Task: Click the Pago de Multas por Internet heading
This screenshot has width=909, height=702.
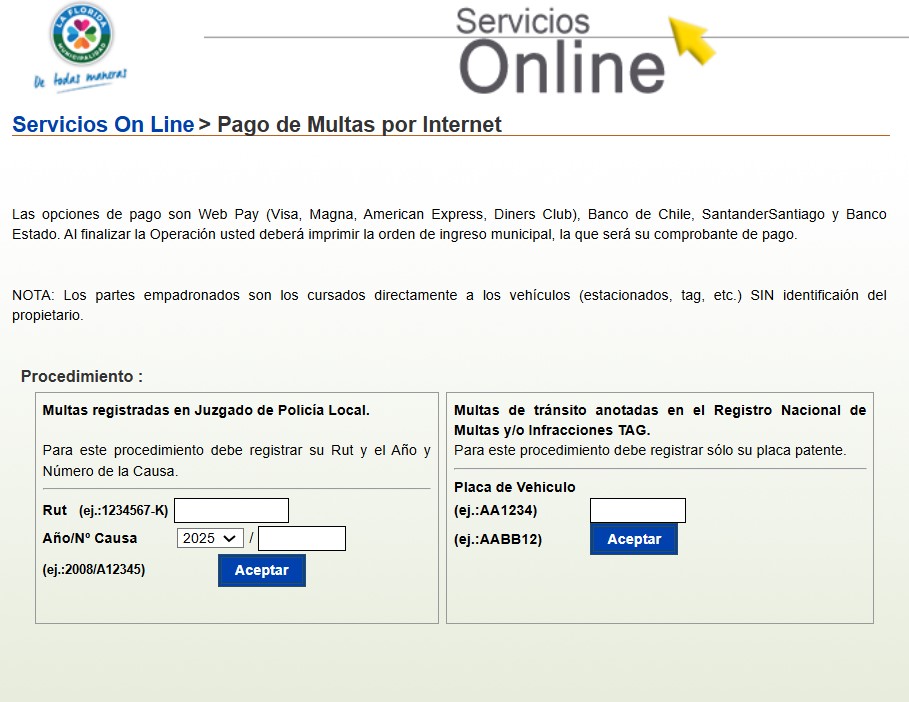Action: [x=359, y=125]
